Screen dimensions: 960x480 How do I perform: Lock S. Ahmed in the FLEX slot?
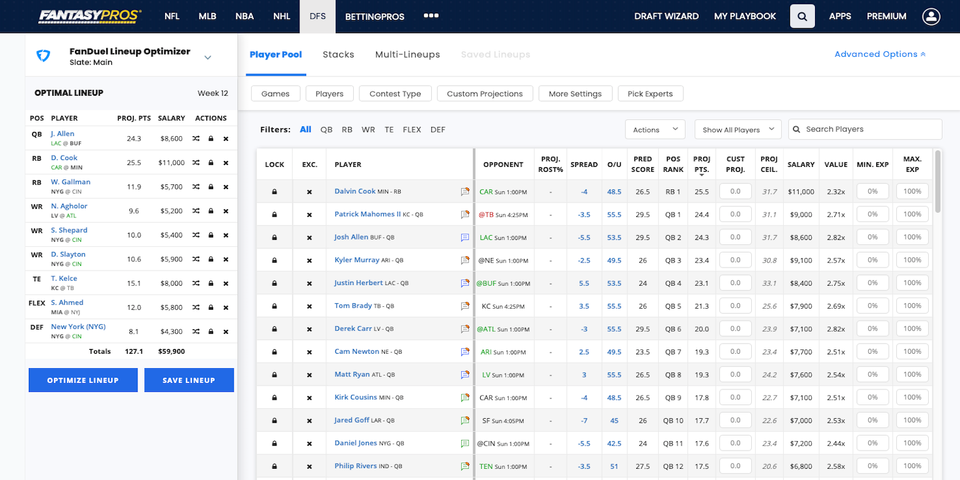point(211,307)
